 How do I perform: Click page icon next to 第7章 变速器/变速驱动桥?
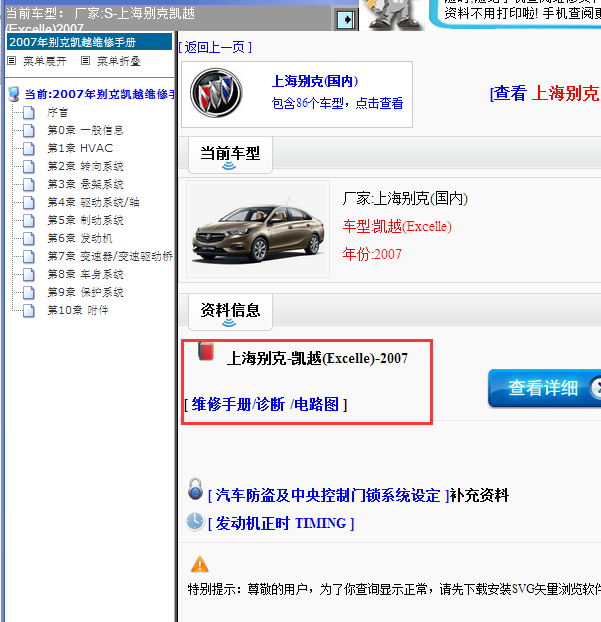click(29, 257)
